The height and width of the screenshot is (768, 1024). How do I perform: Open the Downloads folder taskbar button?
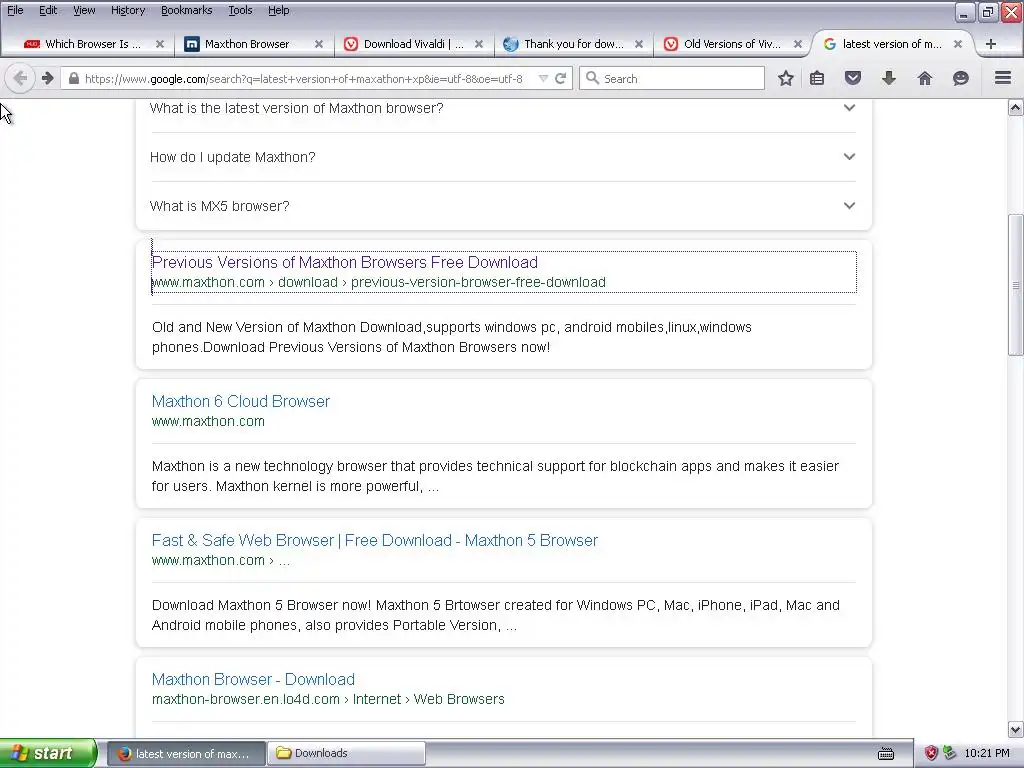[x=347, y=754]
